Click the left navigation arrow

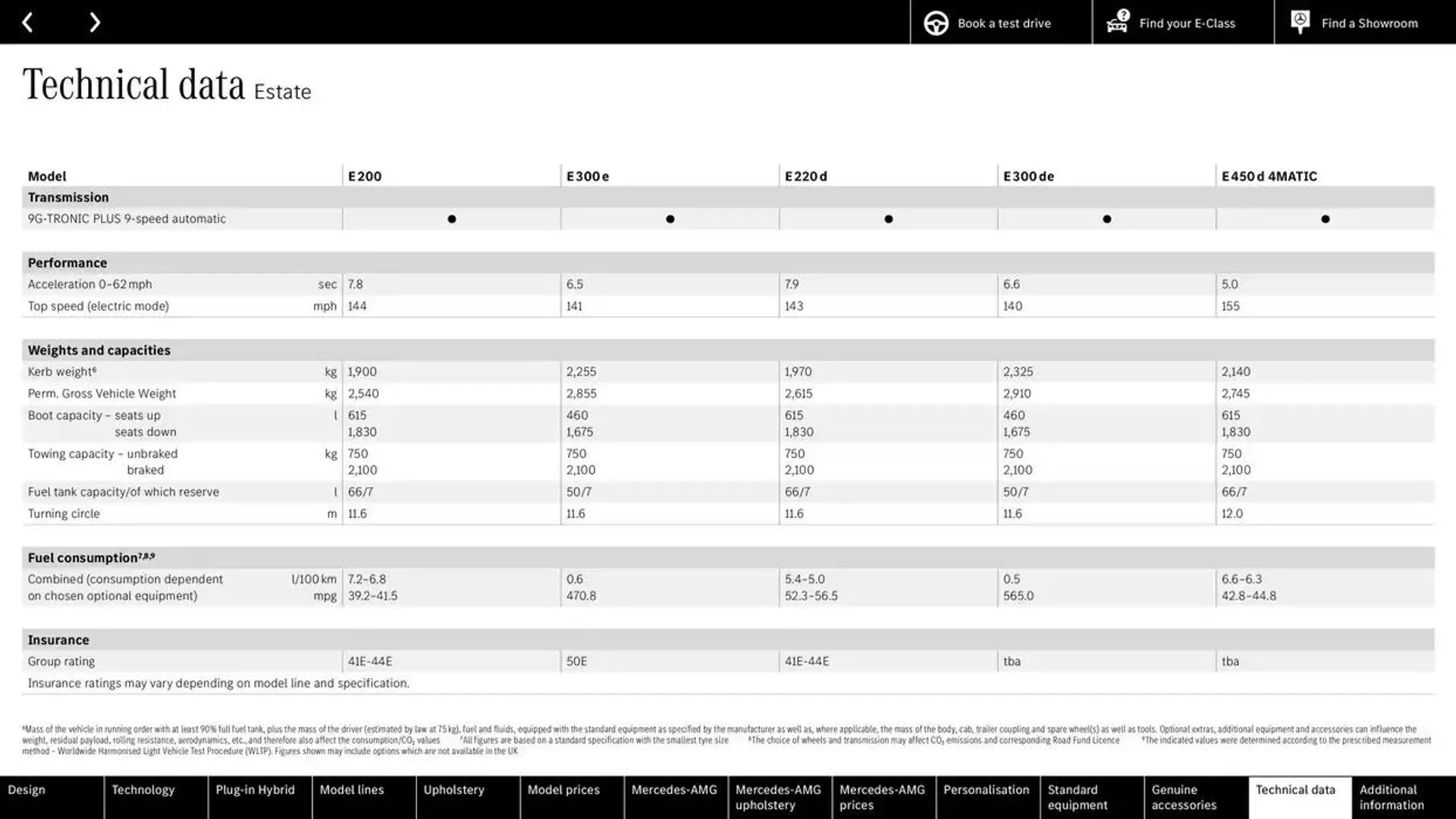[28, 21]
